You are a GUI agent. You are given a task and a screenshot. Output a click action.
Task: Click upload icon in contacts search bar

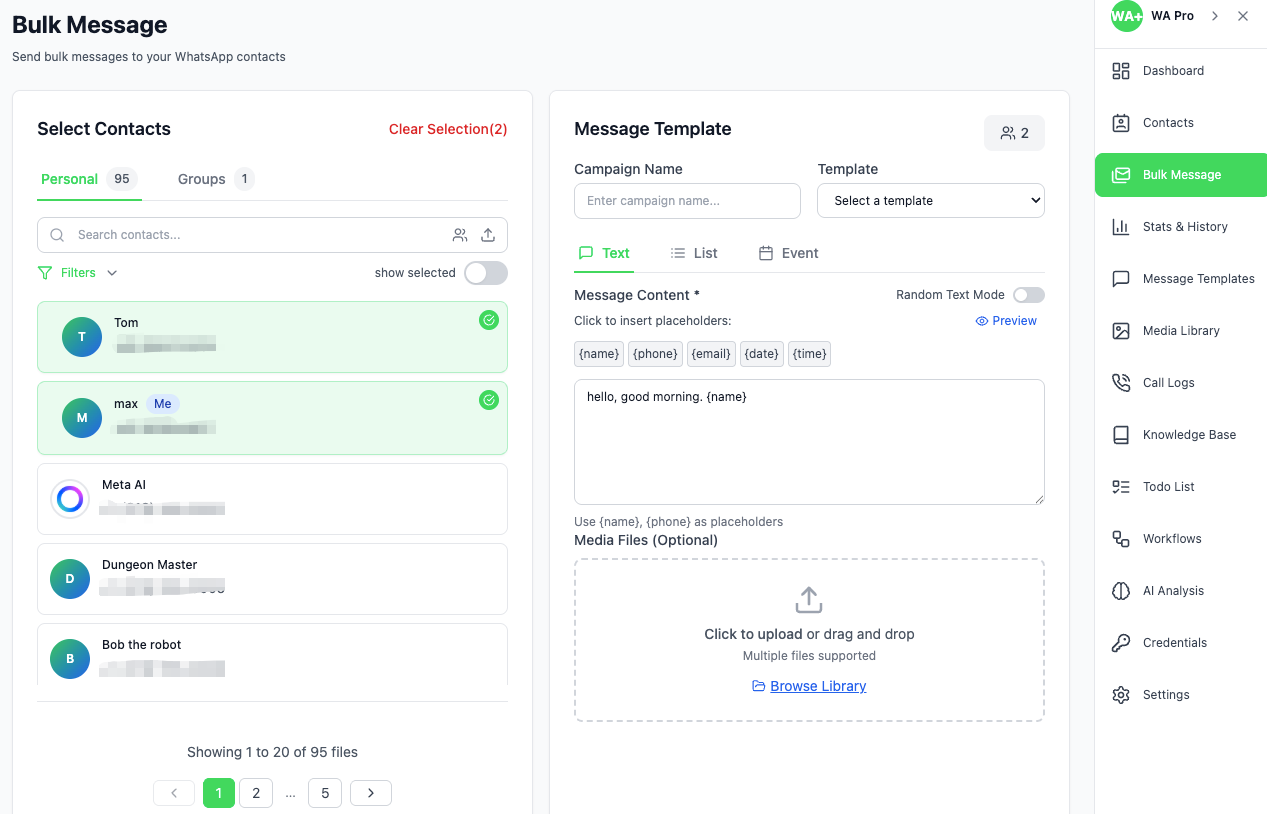click(488, 235)
